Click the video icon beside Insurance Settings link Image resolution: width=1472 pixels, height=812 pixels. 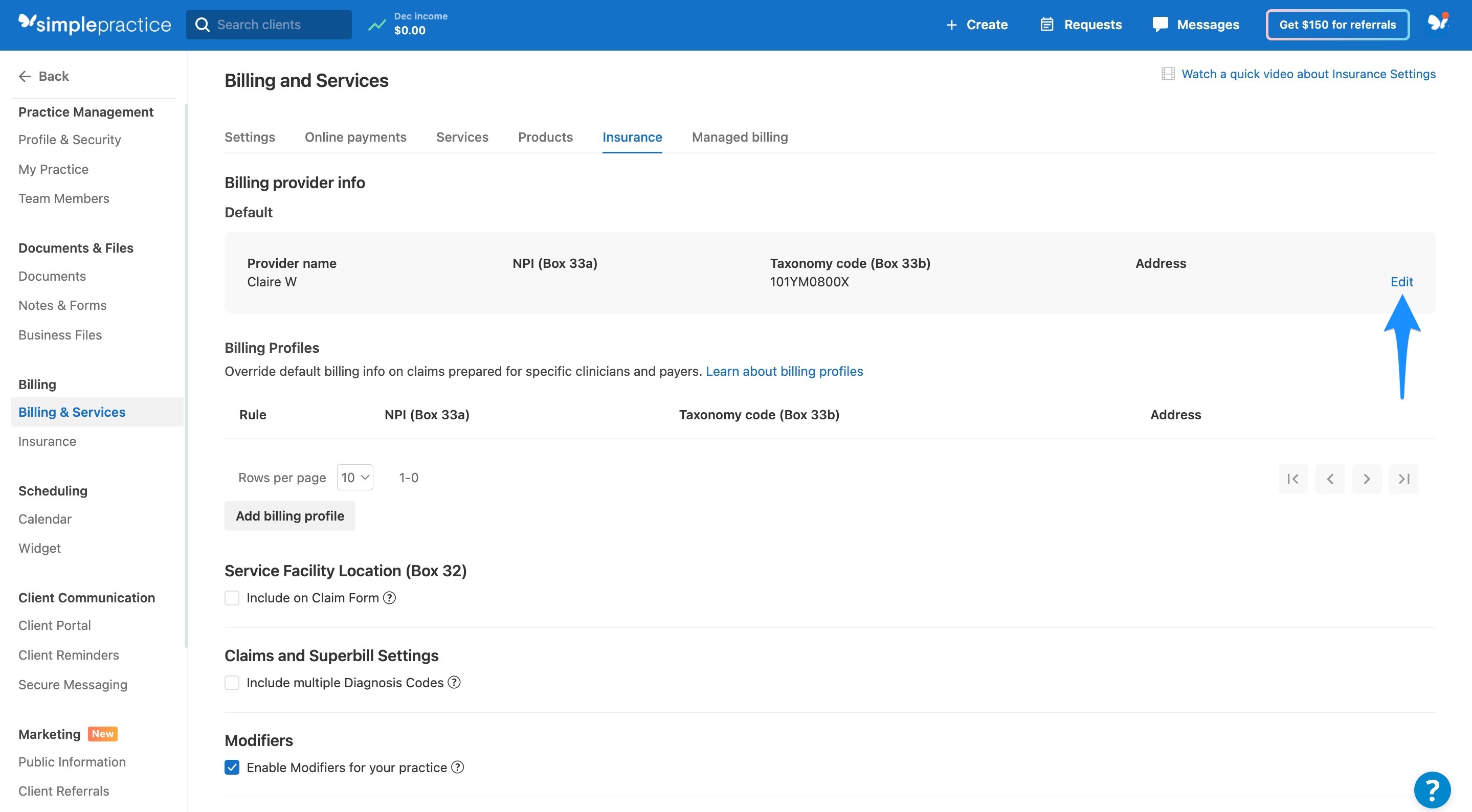(x=1169, y=73)
